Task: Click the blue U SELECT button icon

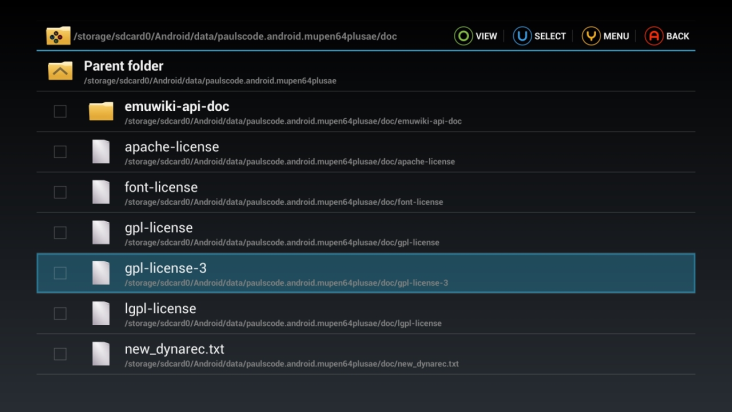Action: 522,36
